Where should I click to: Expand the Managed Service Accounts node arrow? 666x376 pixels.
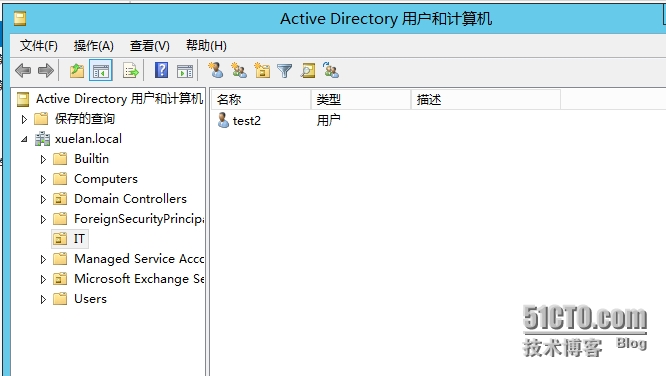click(43, 259)
